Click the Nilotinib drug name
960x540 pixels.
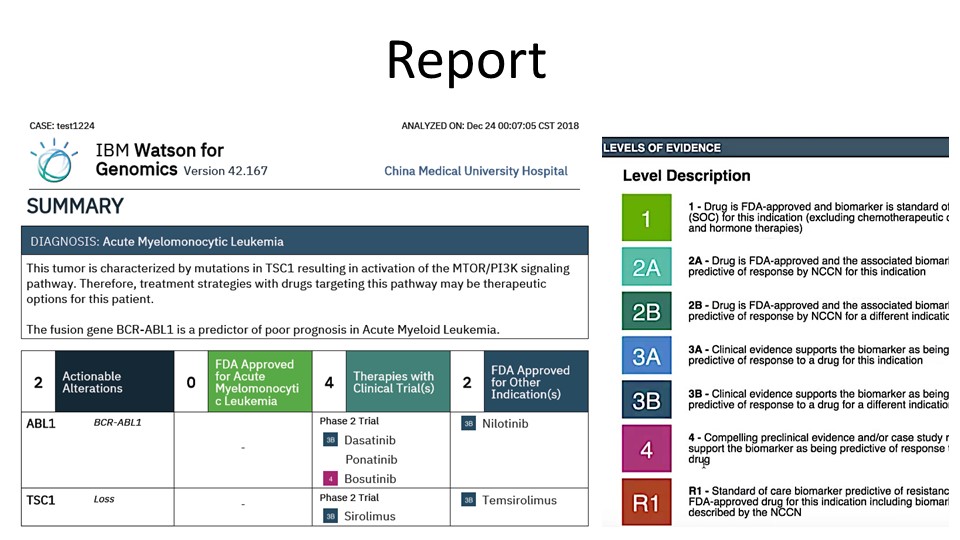(505, 423)
